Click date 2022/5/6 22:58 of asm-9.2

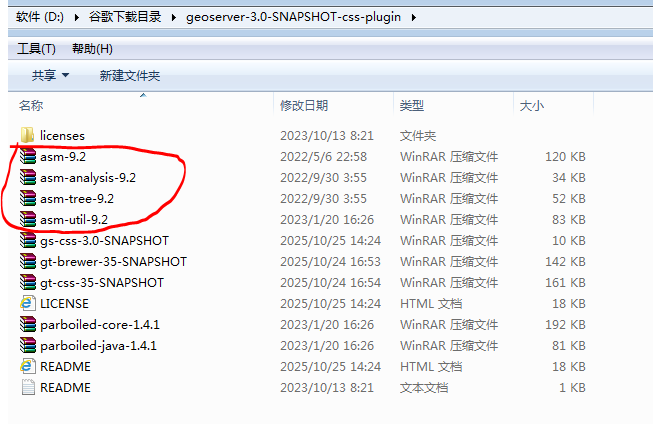(x=324, y=157)
